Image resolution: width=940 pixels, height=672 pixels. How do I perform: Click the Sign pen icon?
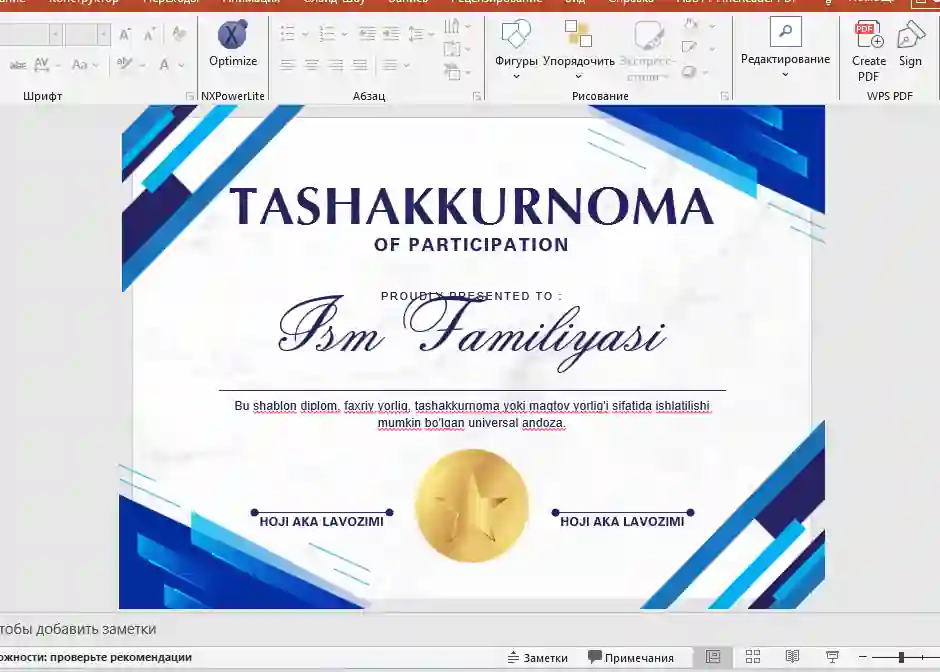pyautogui.click(x=910, y=35)
